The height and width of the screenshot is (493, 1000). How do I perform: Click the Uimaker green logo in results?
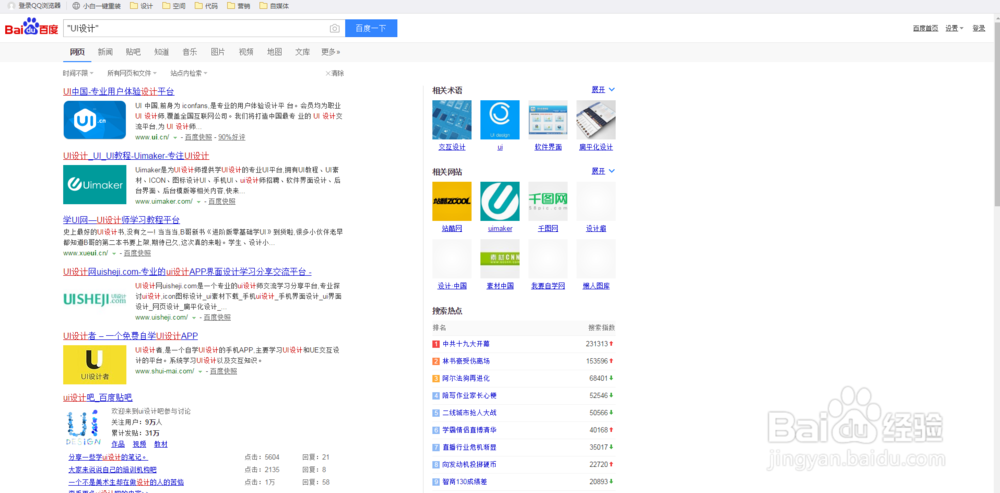(x=94, y=184)
